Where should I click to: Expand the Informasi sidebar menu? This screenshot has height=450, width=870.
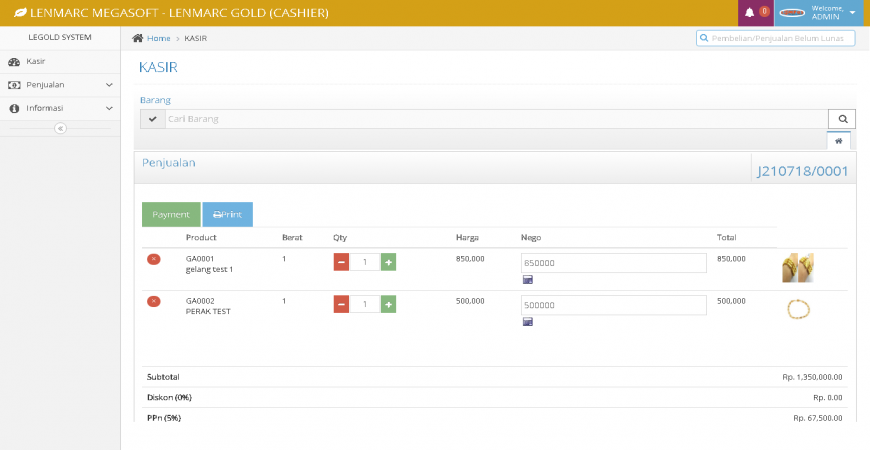coord(60,108)
